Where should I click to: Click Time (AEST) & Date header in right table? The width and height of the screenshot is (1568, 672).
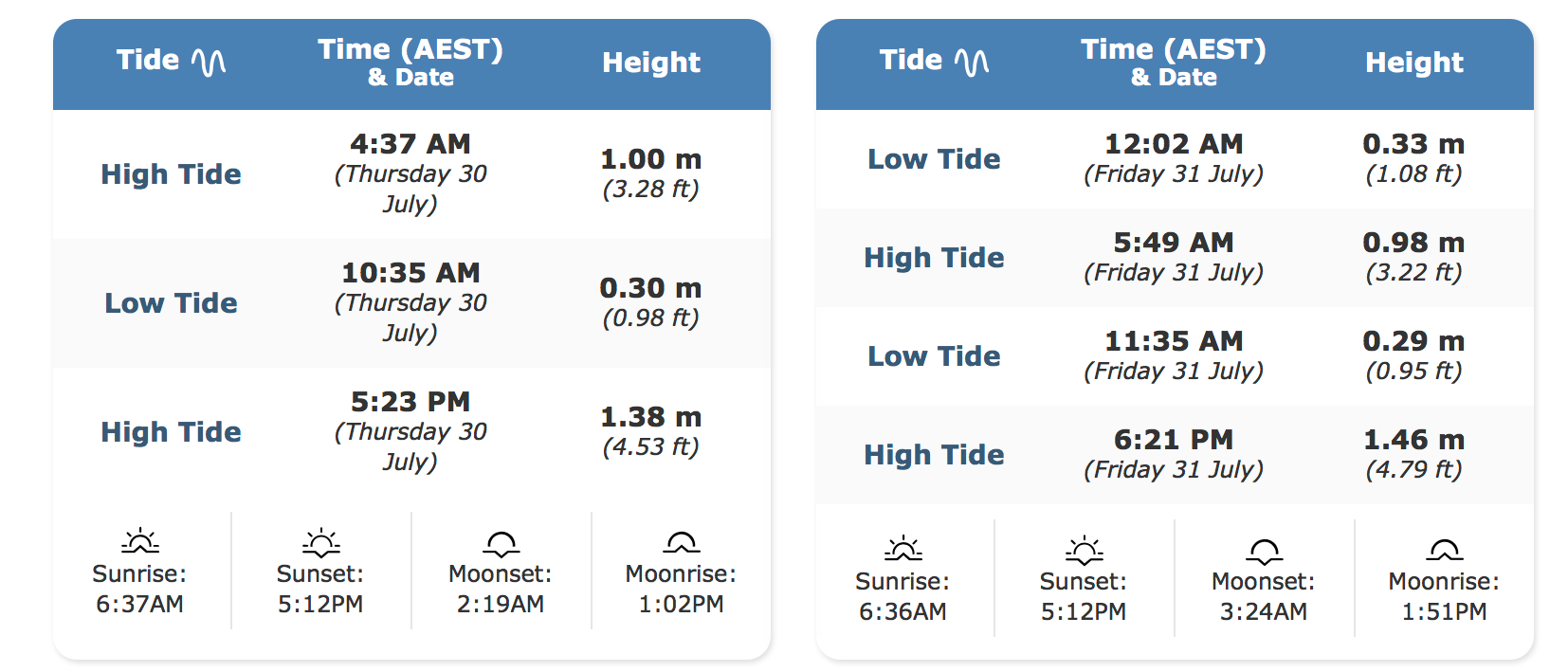(x=1174, y=63)
